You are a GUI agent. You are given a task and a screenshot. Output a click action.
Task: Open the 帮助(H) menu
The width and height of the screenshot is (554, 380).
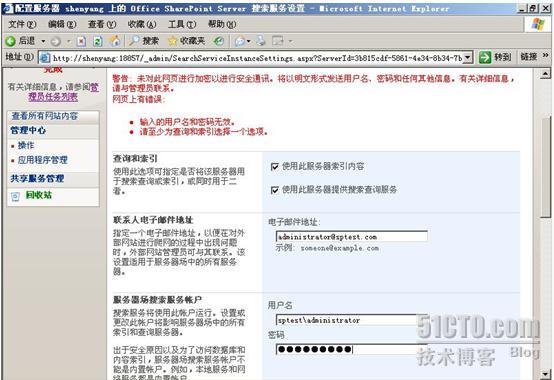pyautogui.click(x=222, y=24)
